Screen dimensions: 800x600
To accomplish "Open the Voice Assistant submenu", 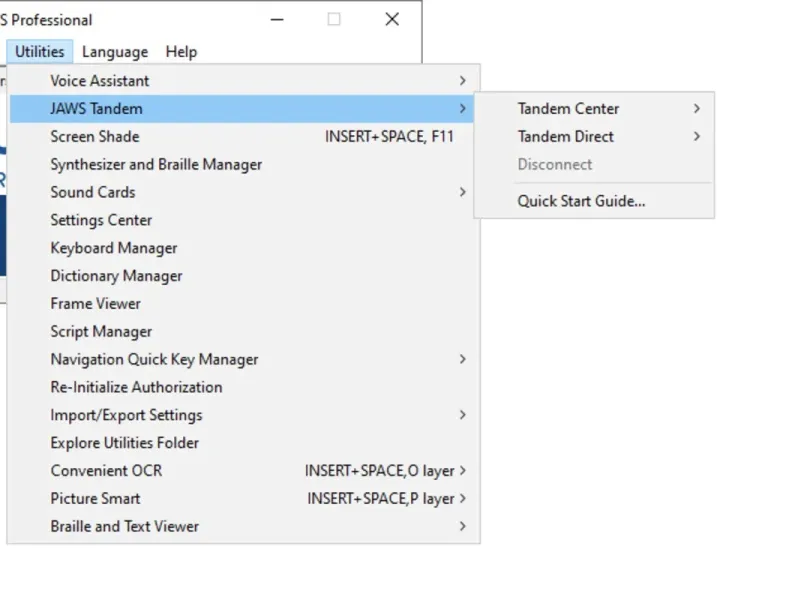I will [100, 81].
